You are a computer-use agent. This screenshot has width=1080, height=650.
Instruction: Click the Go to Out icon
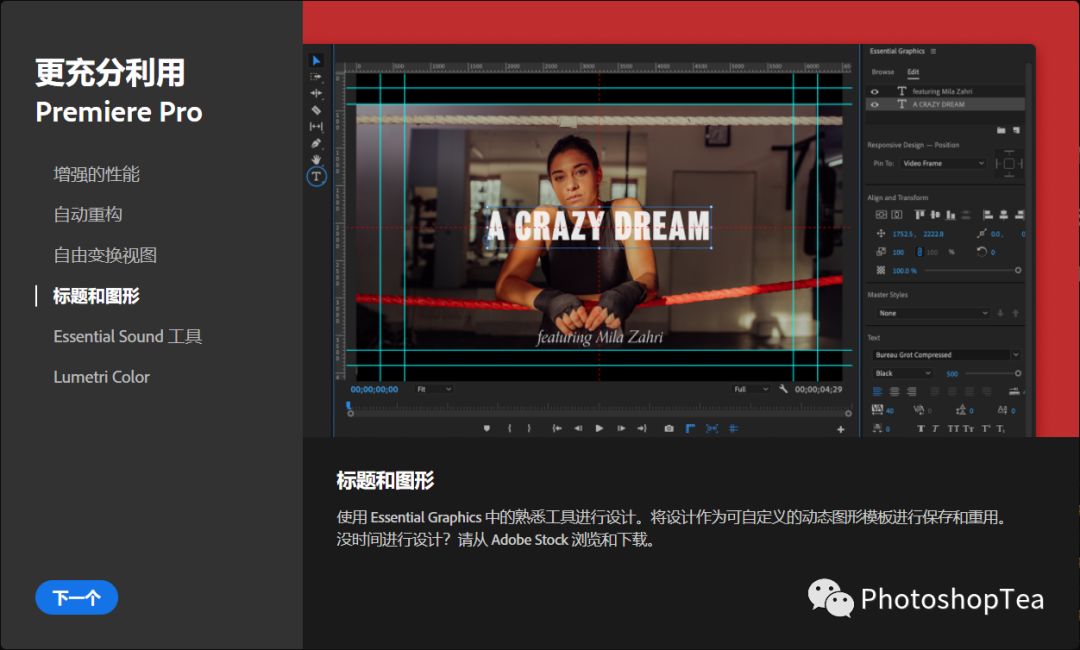[642, 428]
